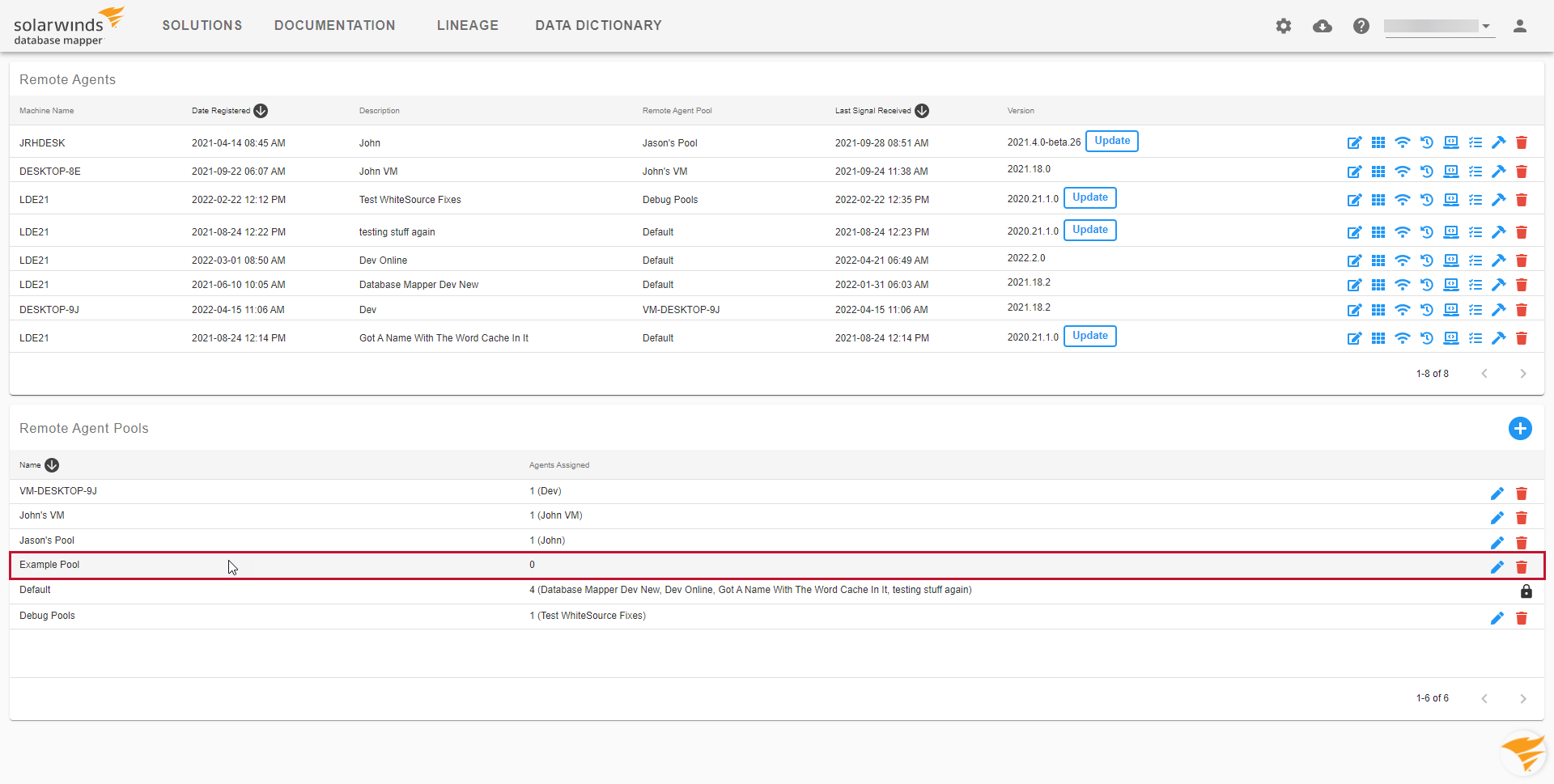Delete the VM-DESKTOP-9J pool
Screen dimensions: 1554x784
[x=1522, y=494]
